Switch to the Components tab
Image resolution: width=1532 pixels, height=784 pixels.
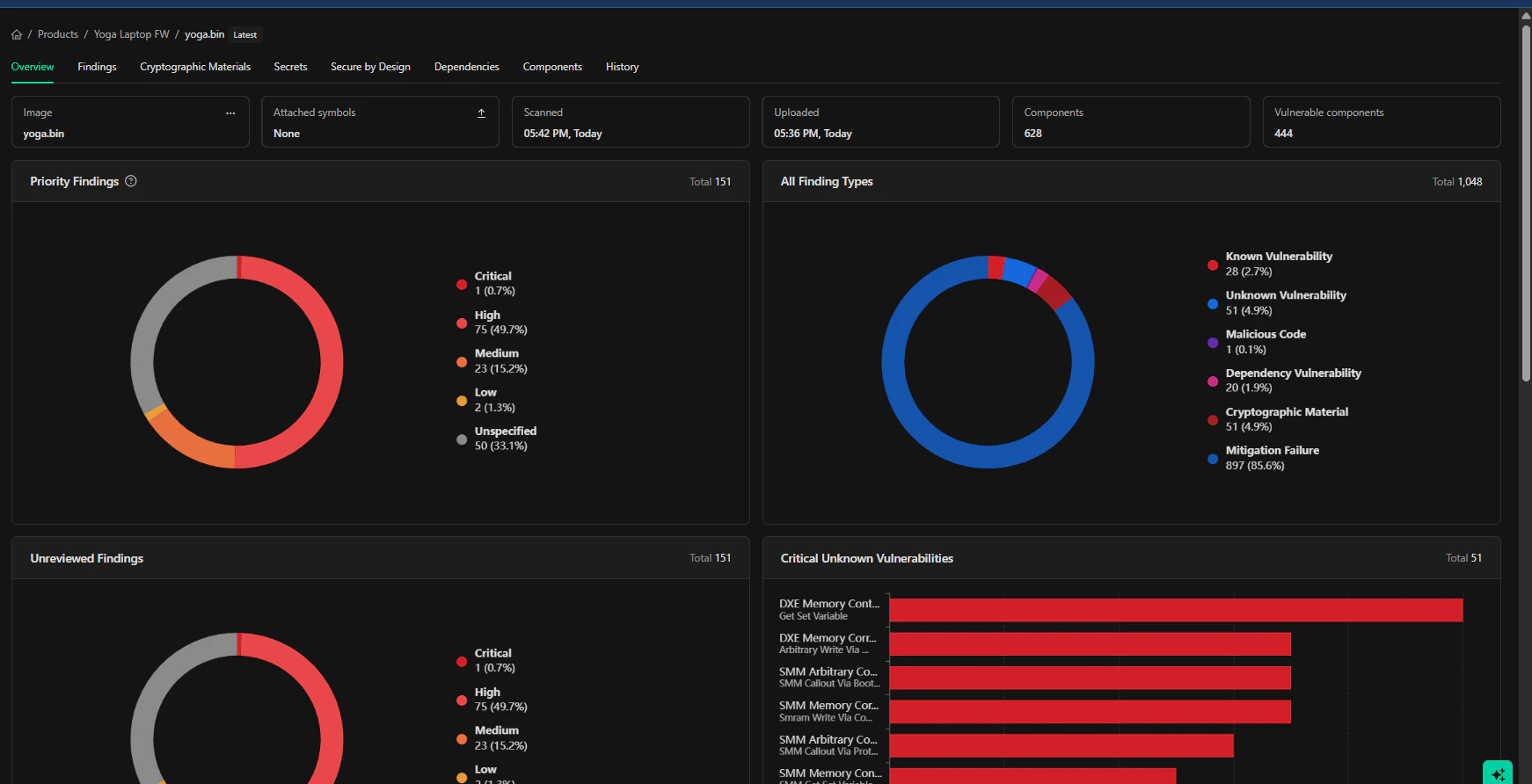pyautogui.click(x=552, y=67)
